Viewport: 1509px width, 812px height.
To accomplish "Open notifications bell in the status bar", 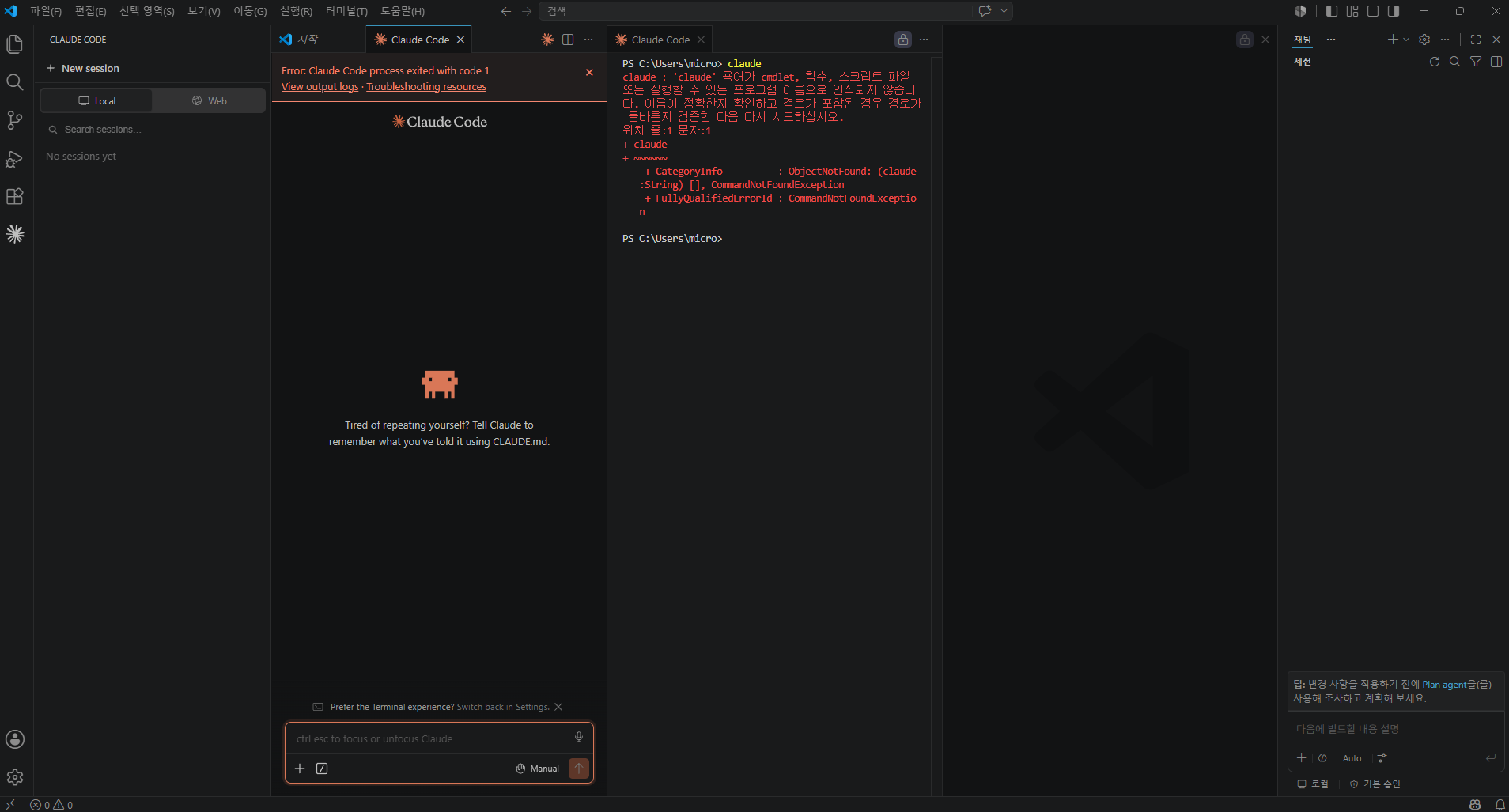I will click(1500, 805).
